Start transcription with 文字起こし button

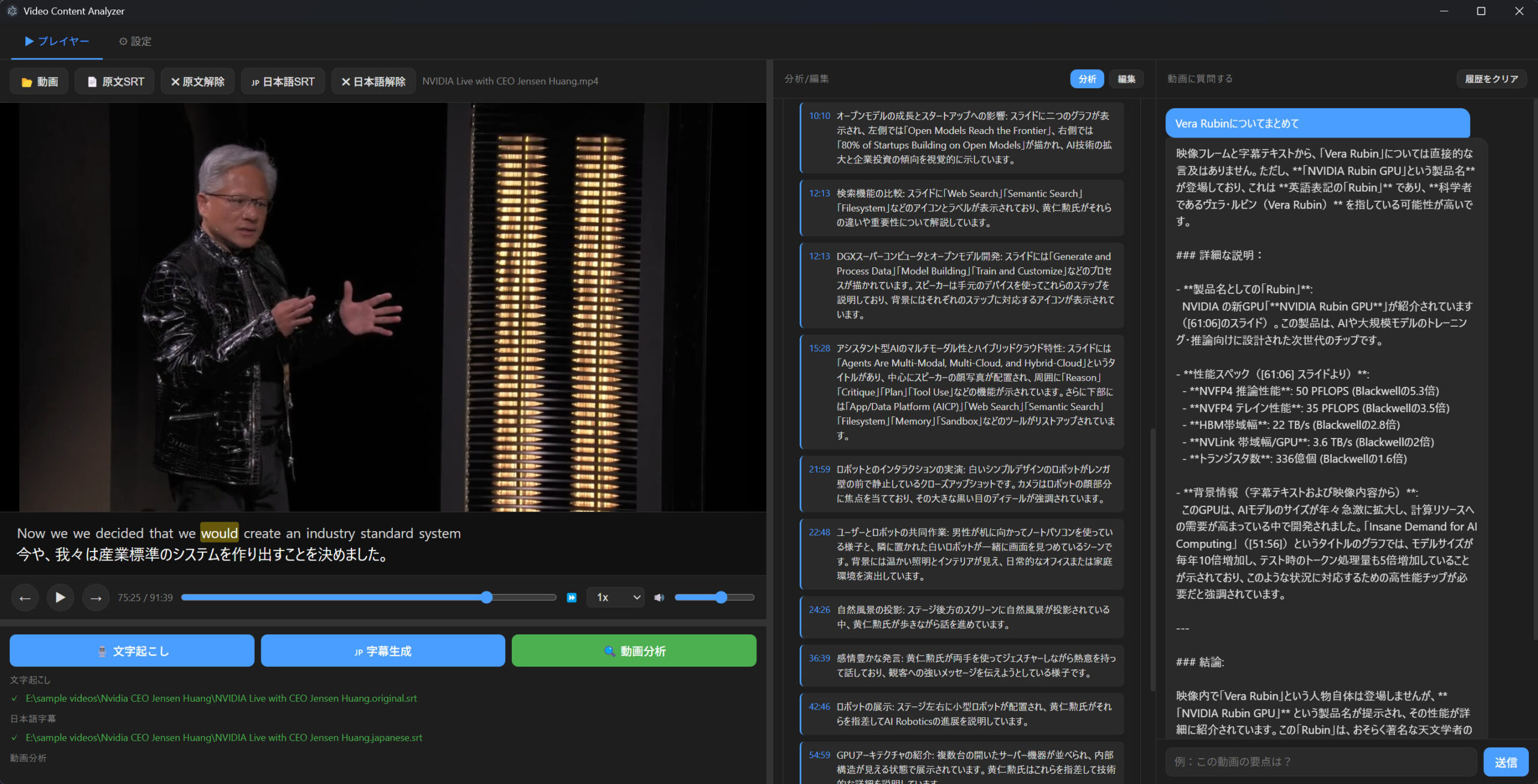(132, 651)
